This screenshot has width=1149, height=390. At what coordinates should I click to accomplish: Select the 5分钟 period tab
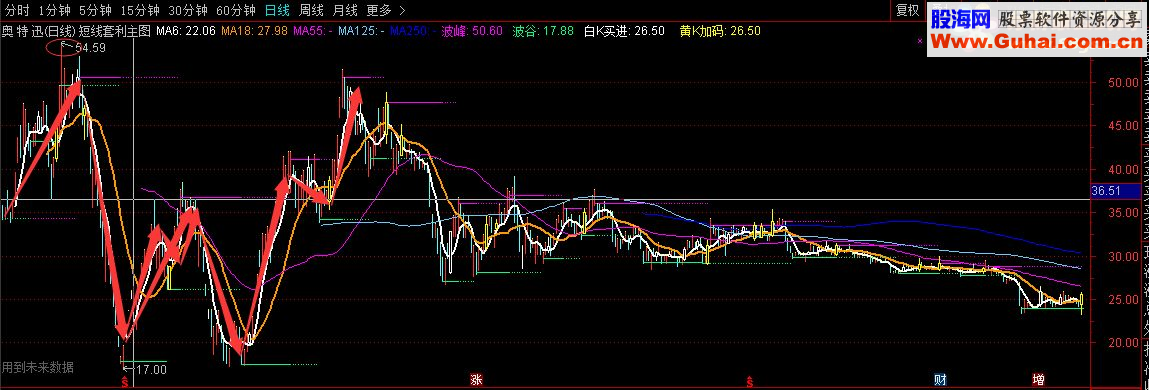pyautogui.click(x=95, y=10)
